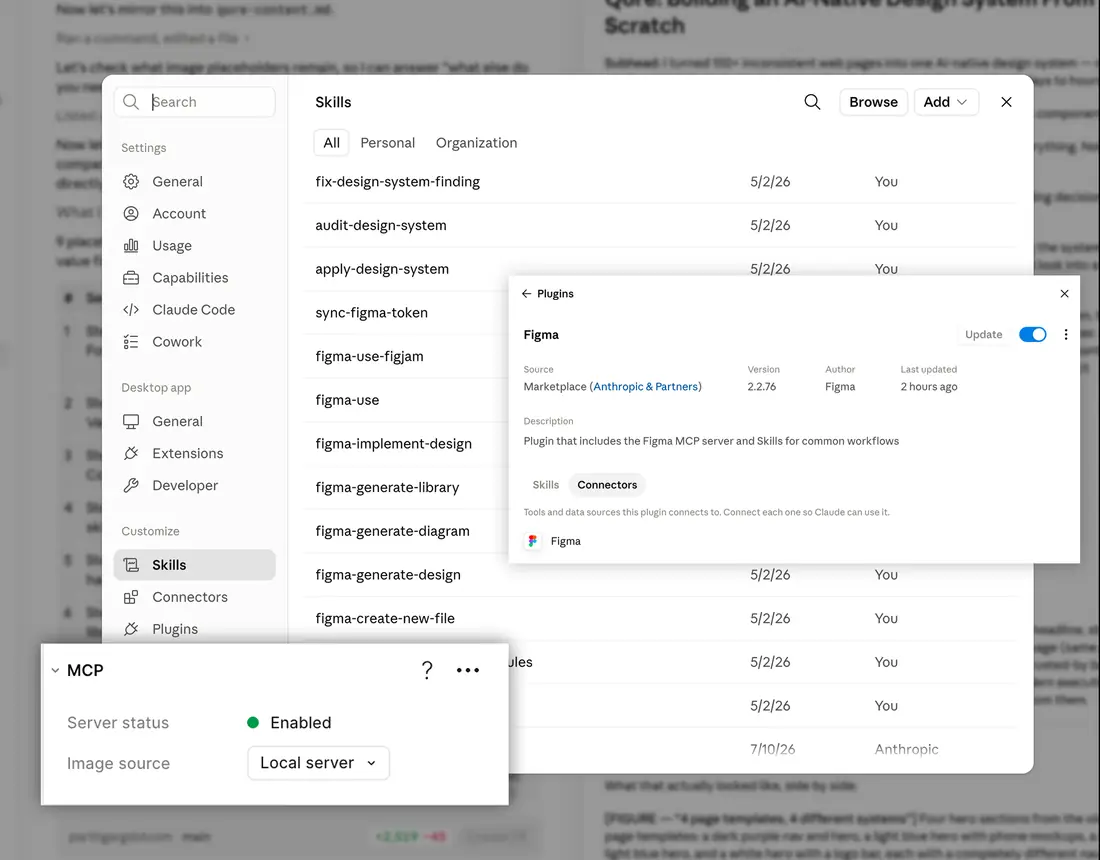Click the version value 2.2.76
Viewport: 1100px width, 860px height.
click(761, 387)
